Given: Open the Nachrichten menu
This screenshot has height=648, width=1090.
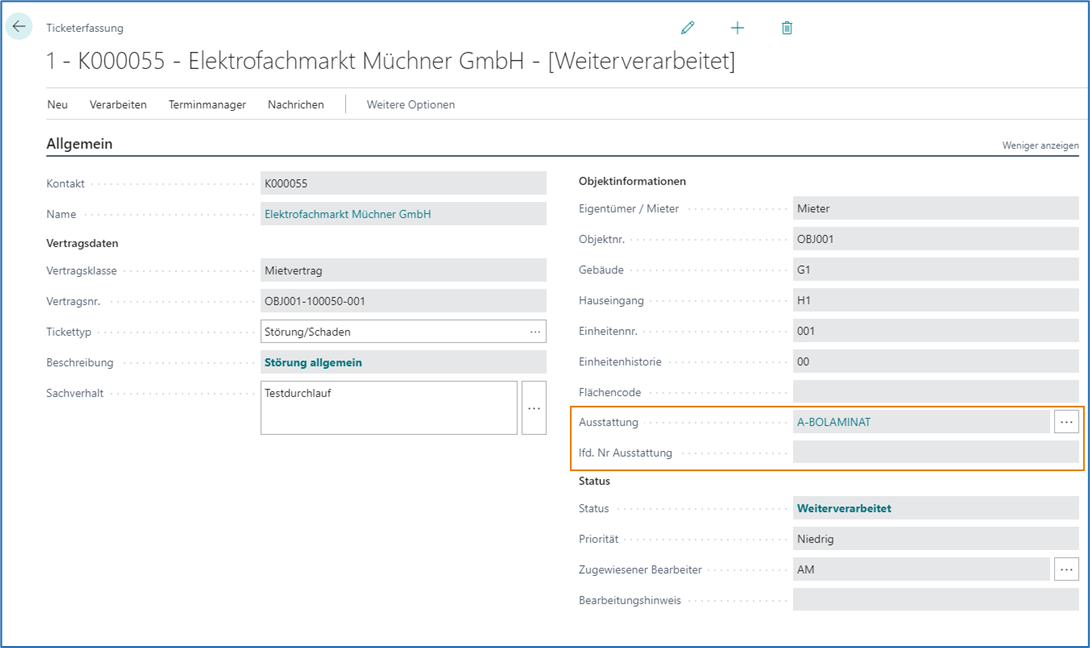Looking at the screenshot, I should 296,104.
